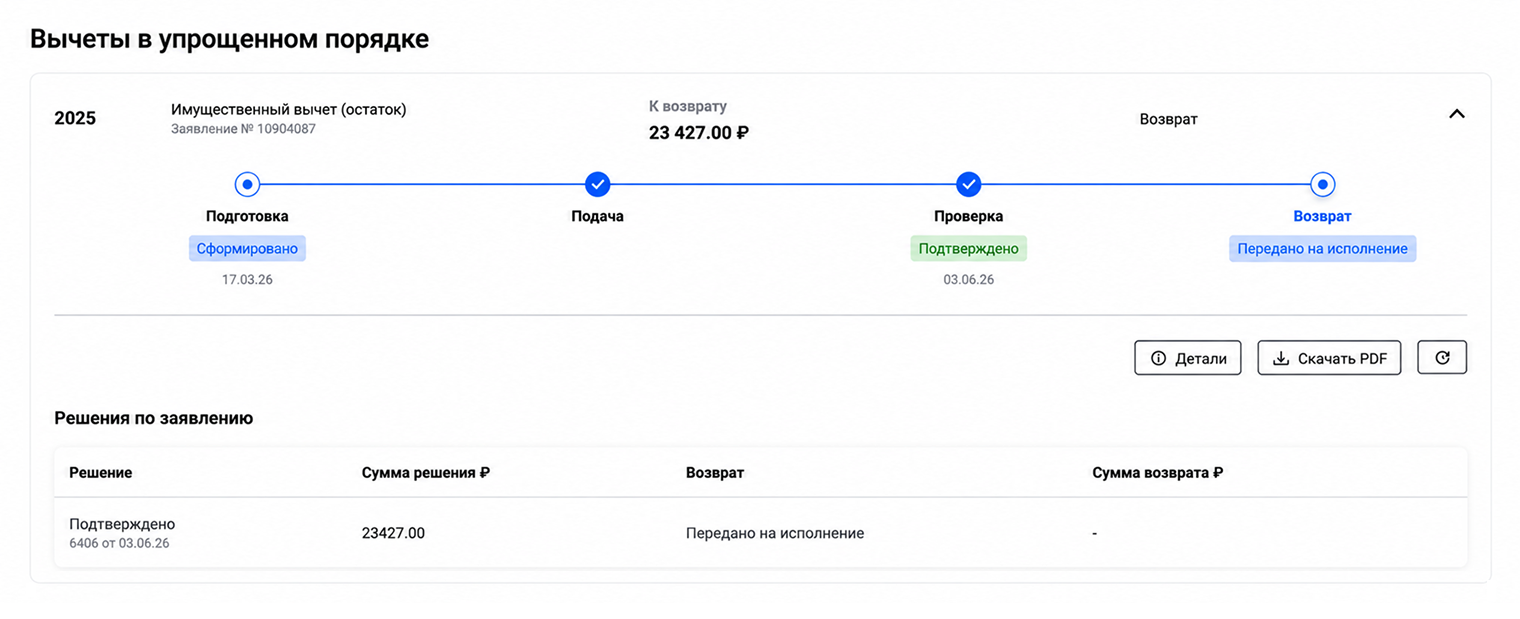Click the Проверка step checkmark circle
Viewport: 1520px width, 619px height.
tap(968, 184)
